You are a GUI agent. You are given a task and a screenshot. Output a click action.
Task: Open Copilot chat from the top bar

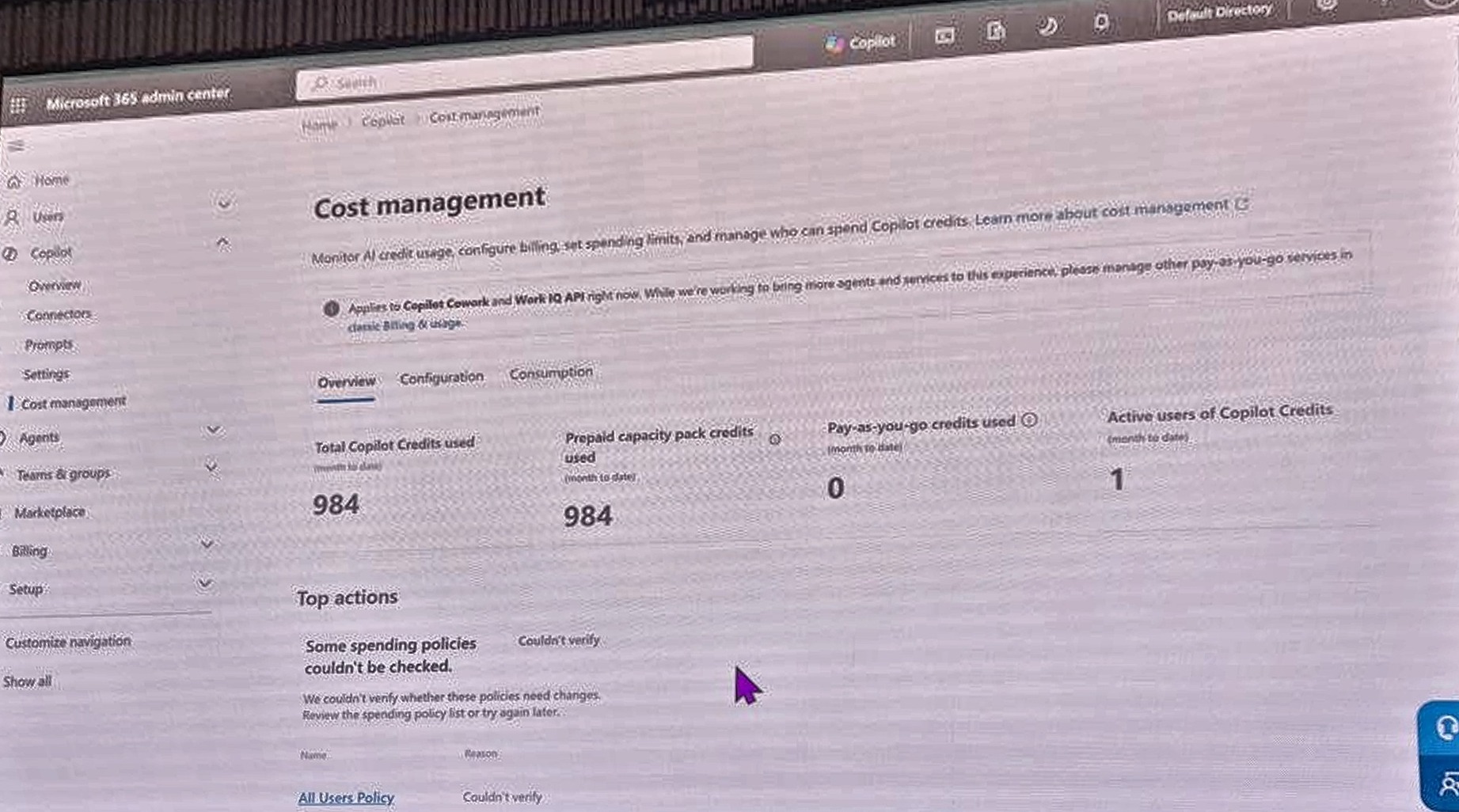click(860, 43)
